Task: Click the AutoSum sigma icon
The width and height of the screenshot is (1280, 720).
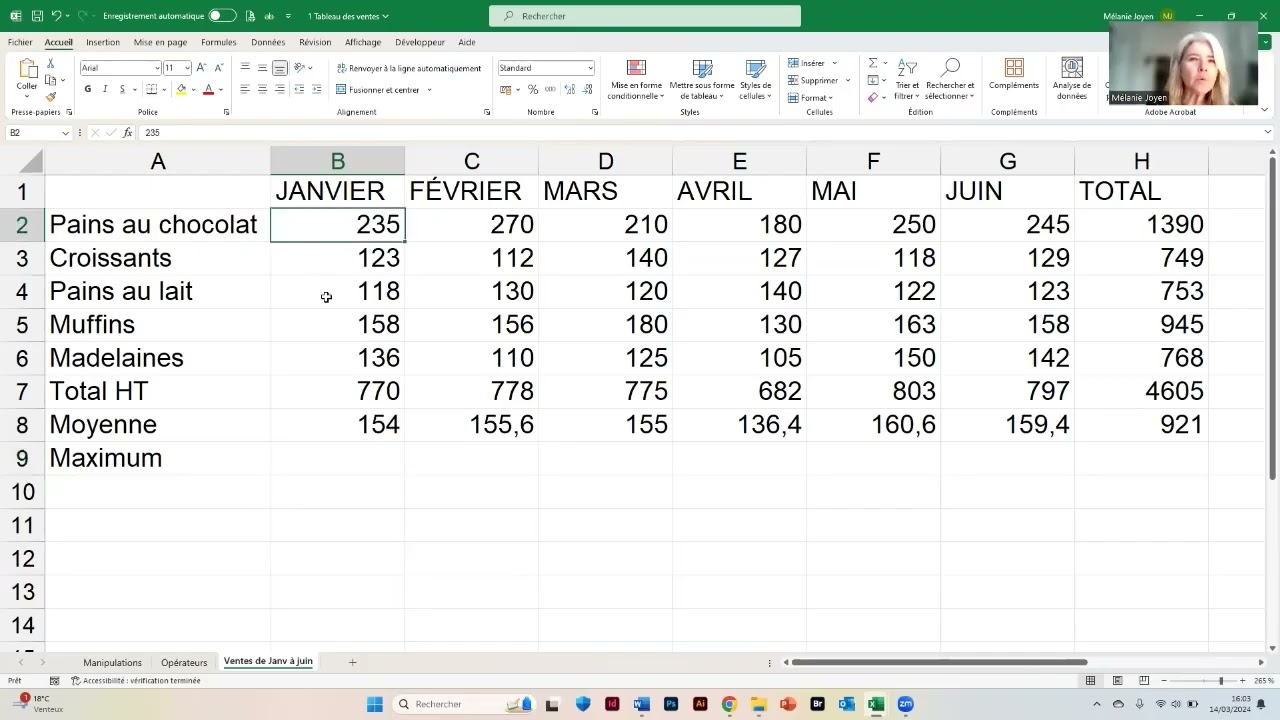Action: click(873, 63)
